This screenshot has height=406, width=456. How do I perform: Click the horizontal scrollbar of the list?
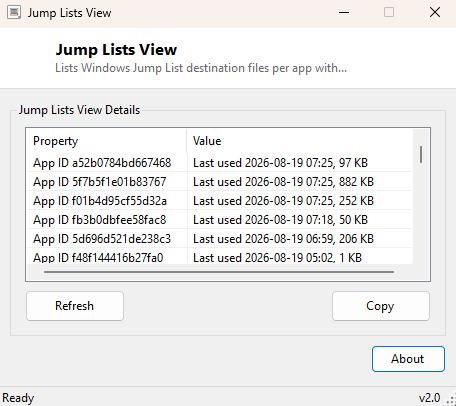(219, 272)
